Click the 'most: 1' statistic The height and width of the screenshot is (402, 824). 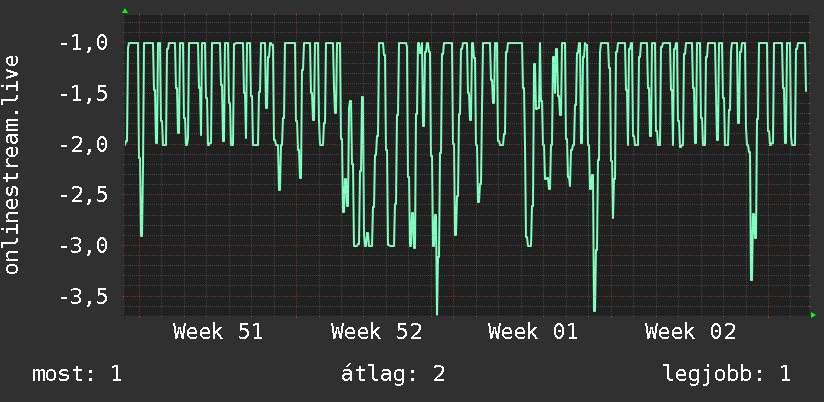click(77, 374)
